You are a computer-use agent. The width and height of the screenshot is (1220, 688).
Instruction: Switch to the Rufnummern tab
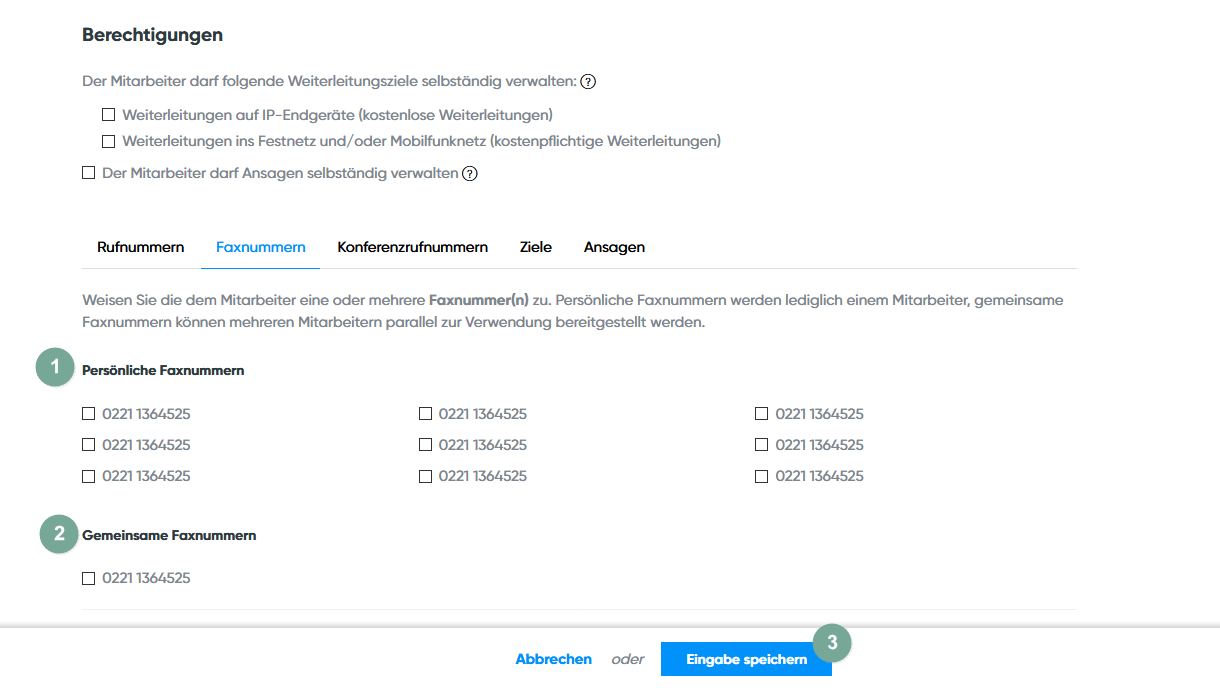140,247
